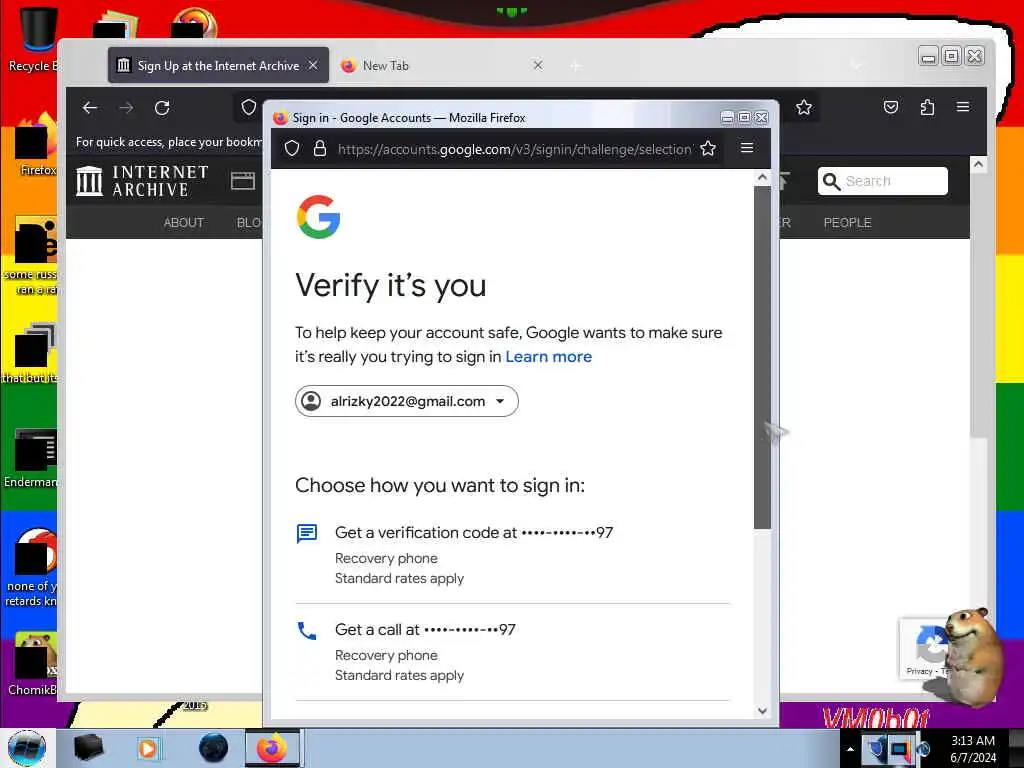Open the Pocket icon in Firefox toolbar
The image size is (1024, 768).
[x=891, y=107]
